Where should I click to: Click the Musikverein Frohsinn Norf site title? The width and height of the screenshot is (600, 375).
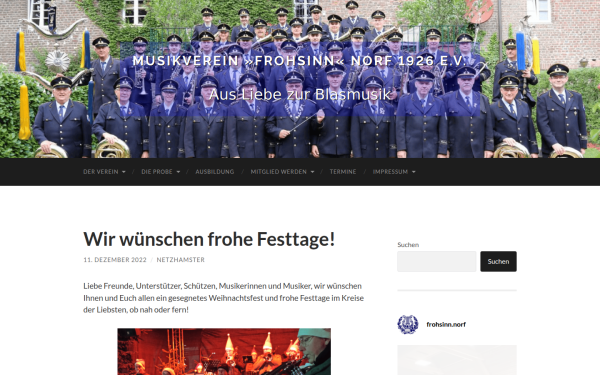(x=300, y=61)
